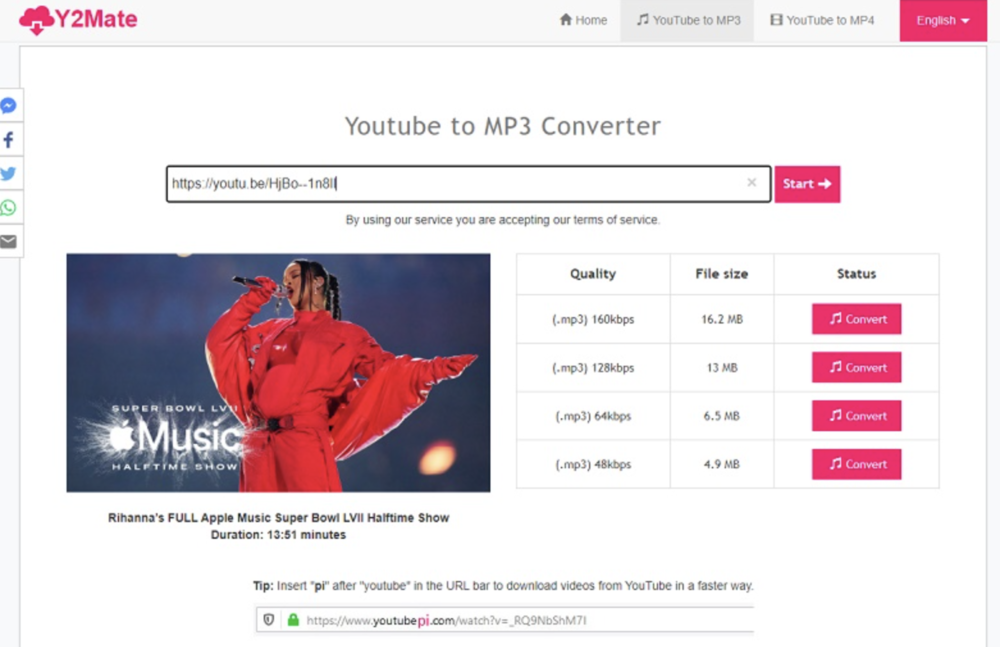Click the '4.9 MB' file size cell
Screen dimensions: 1000x647
click(722, 465)
